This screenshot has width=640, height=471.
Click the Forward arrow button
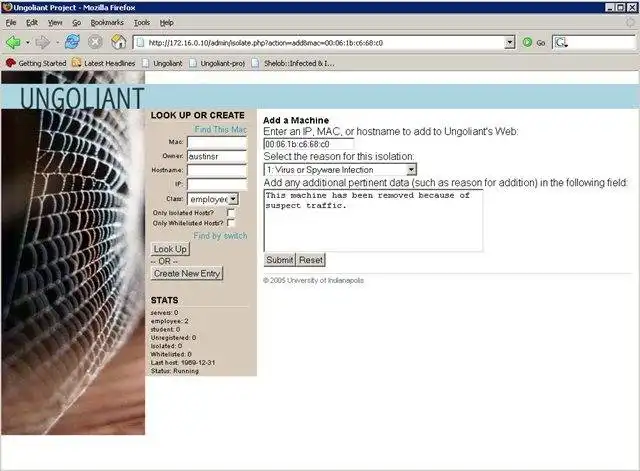42,42
